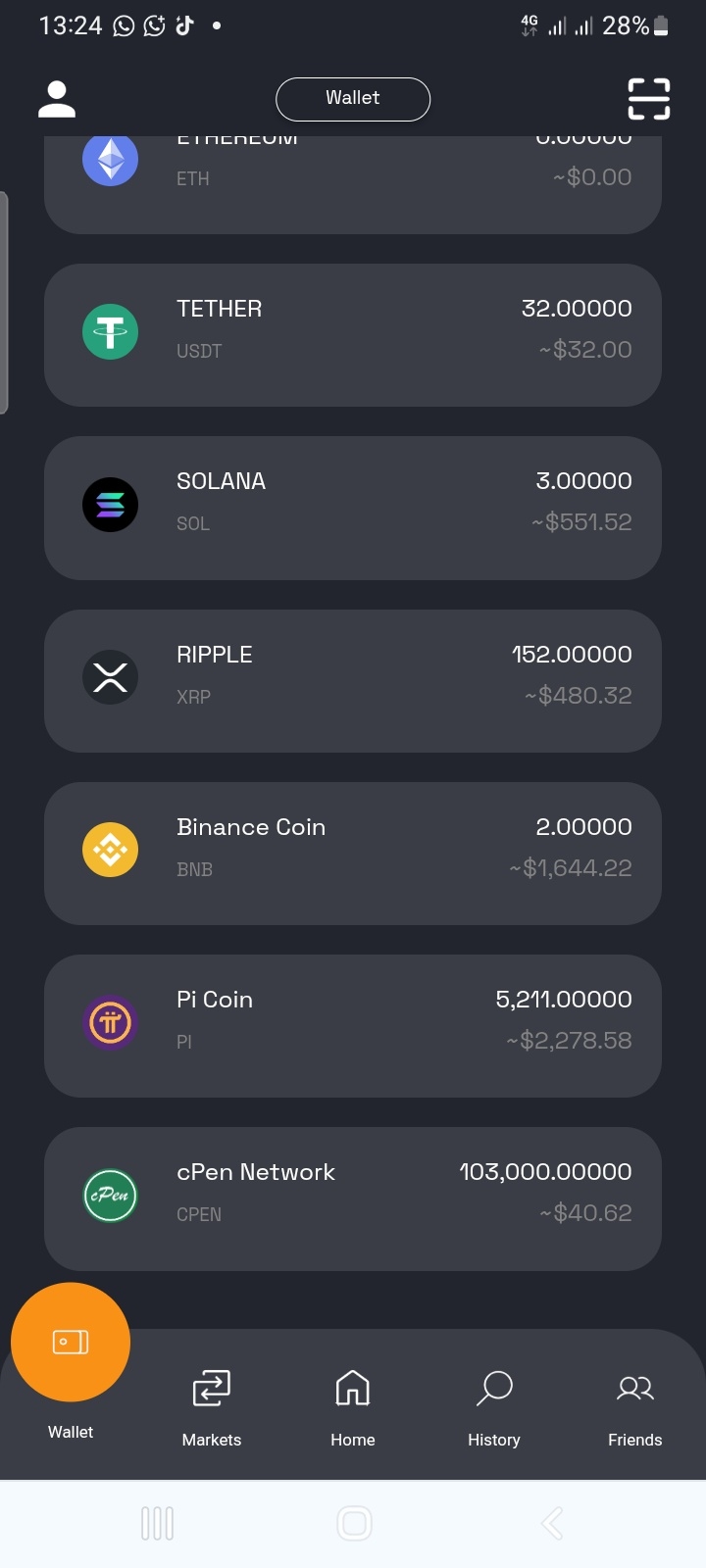
Task: Tap the QR scan icon
Action: [649, 99]
